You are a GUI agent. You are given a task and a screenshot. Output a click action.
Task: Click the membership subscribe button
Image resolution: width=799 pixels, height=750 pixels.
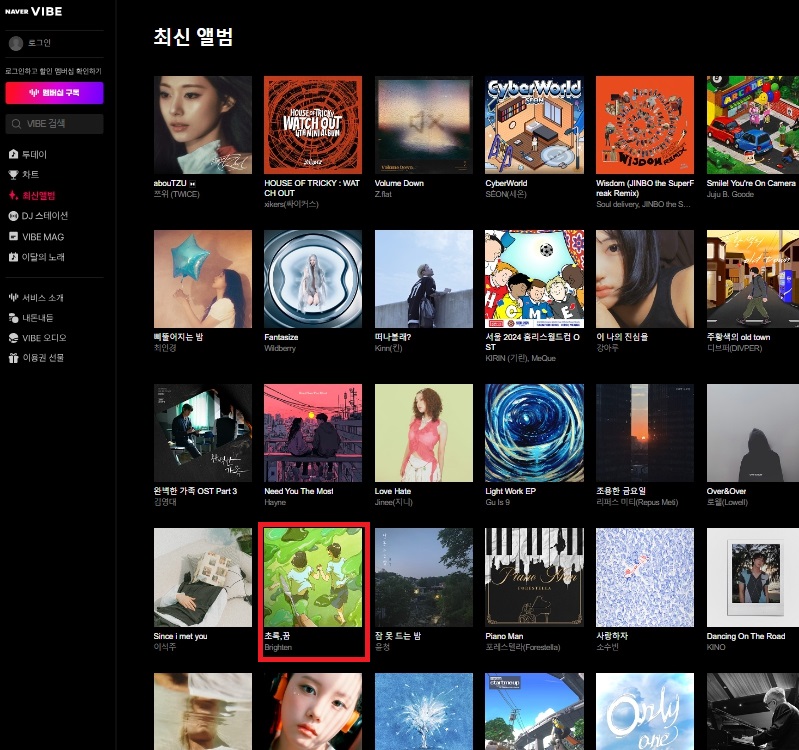point(55,93)
